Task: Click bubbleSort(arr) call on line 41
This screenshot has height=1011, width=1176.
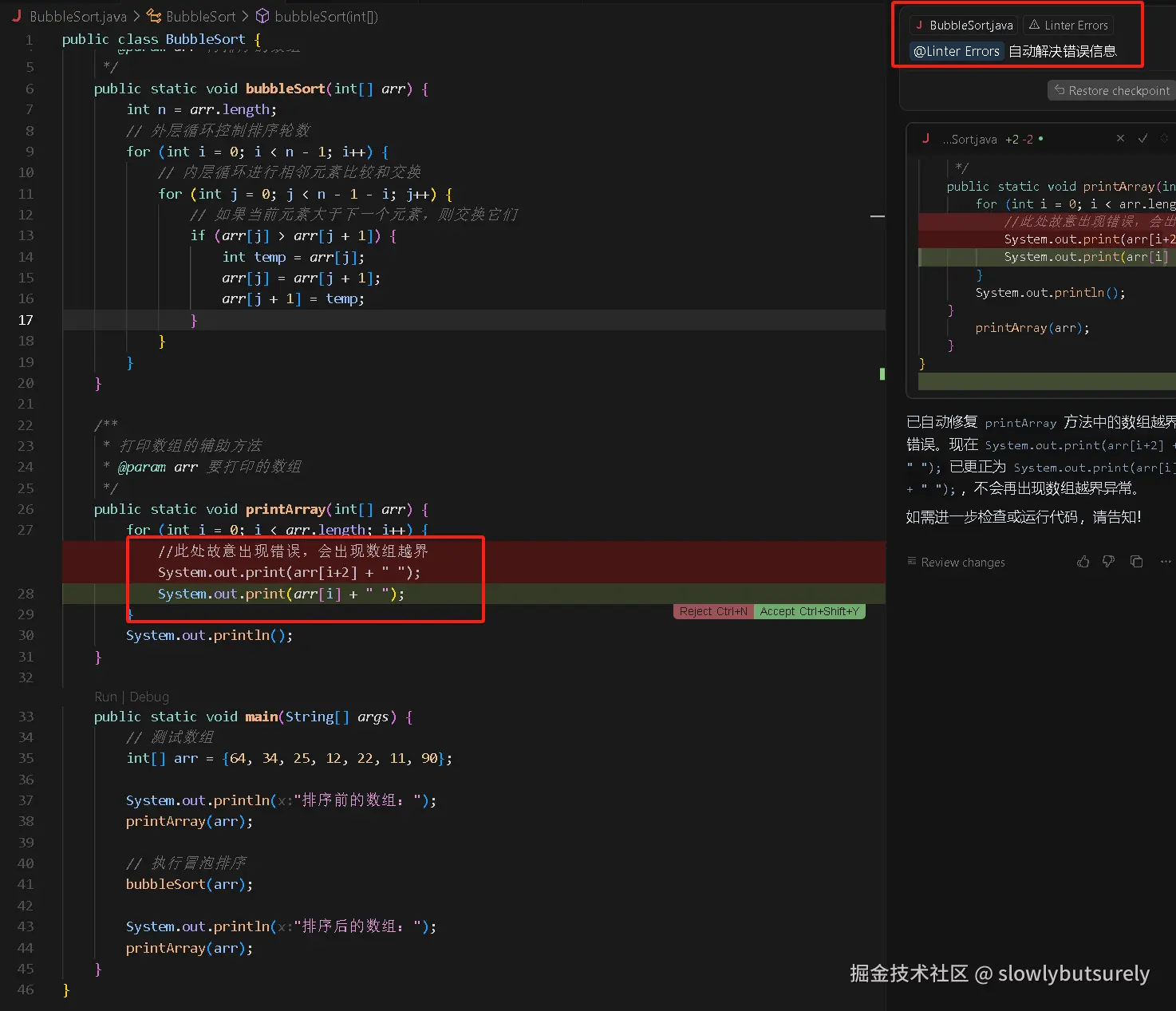Action: click(189, 884)
